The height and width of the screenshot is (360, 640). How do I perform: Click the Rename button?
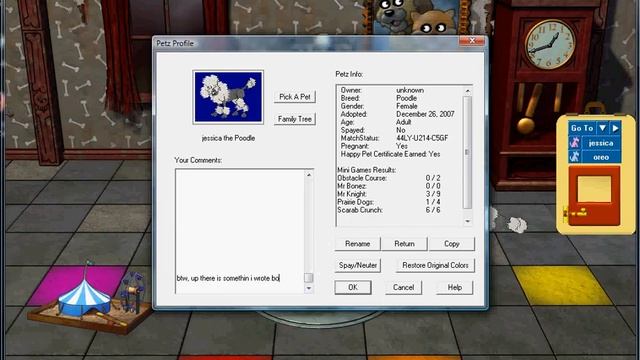pyautogui.click(x=358, y=244)
